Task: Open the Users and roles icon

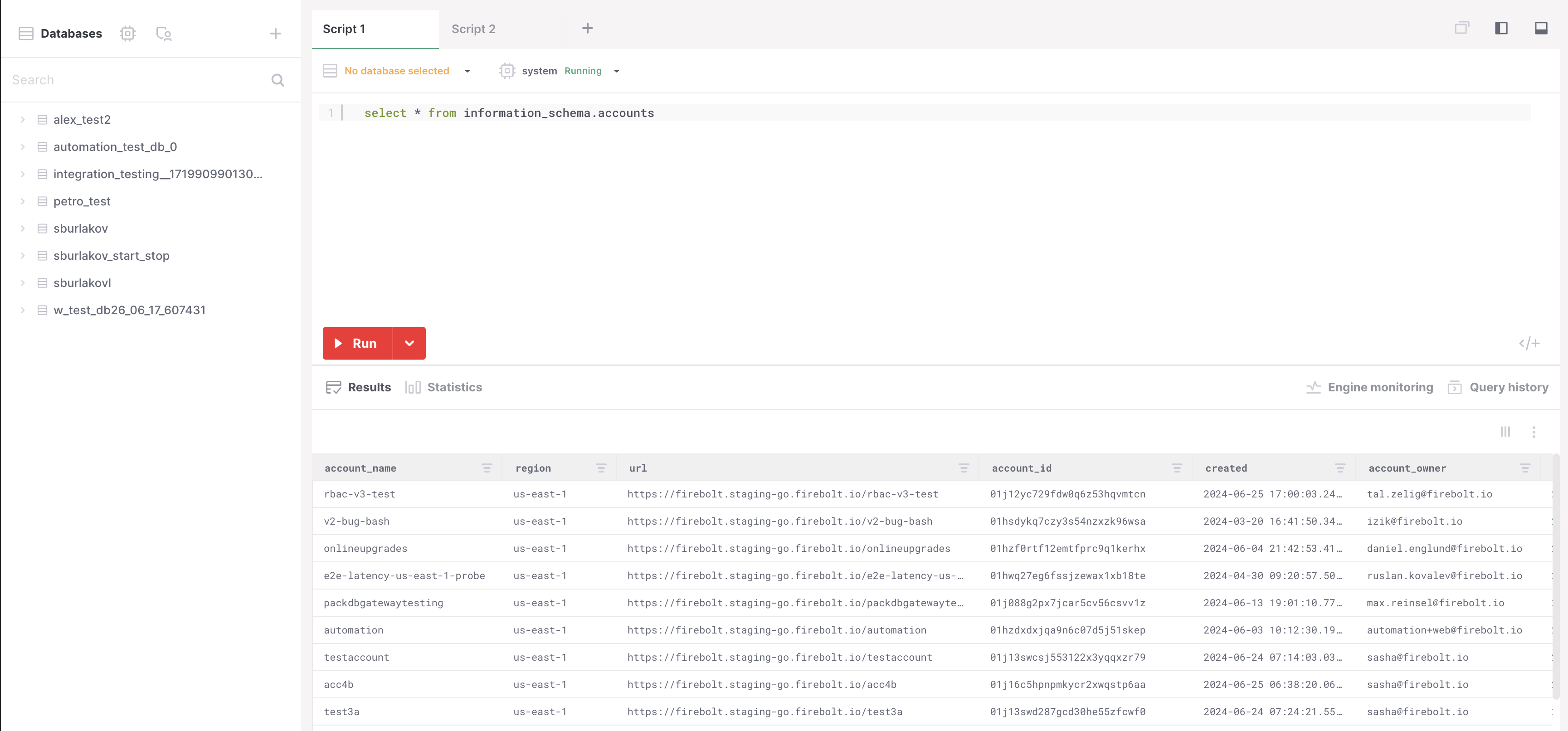Action: click(164, 34)
